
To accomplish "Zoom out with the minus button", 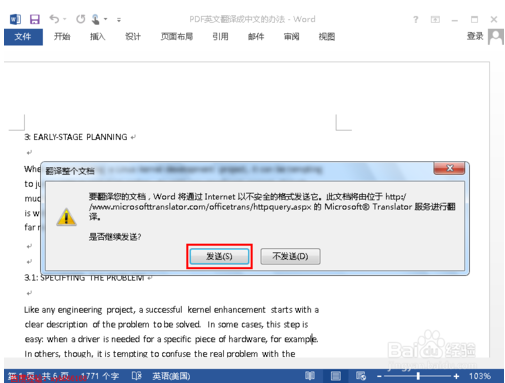I will tap(379, 376).
